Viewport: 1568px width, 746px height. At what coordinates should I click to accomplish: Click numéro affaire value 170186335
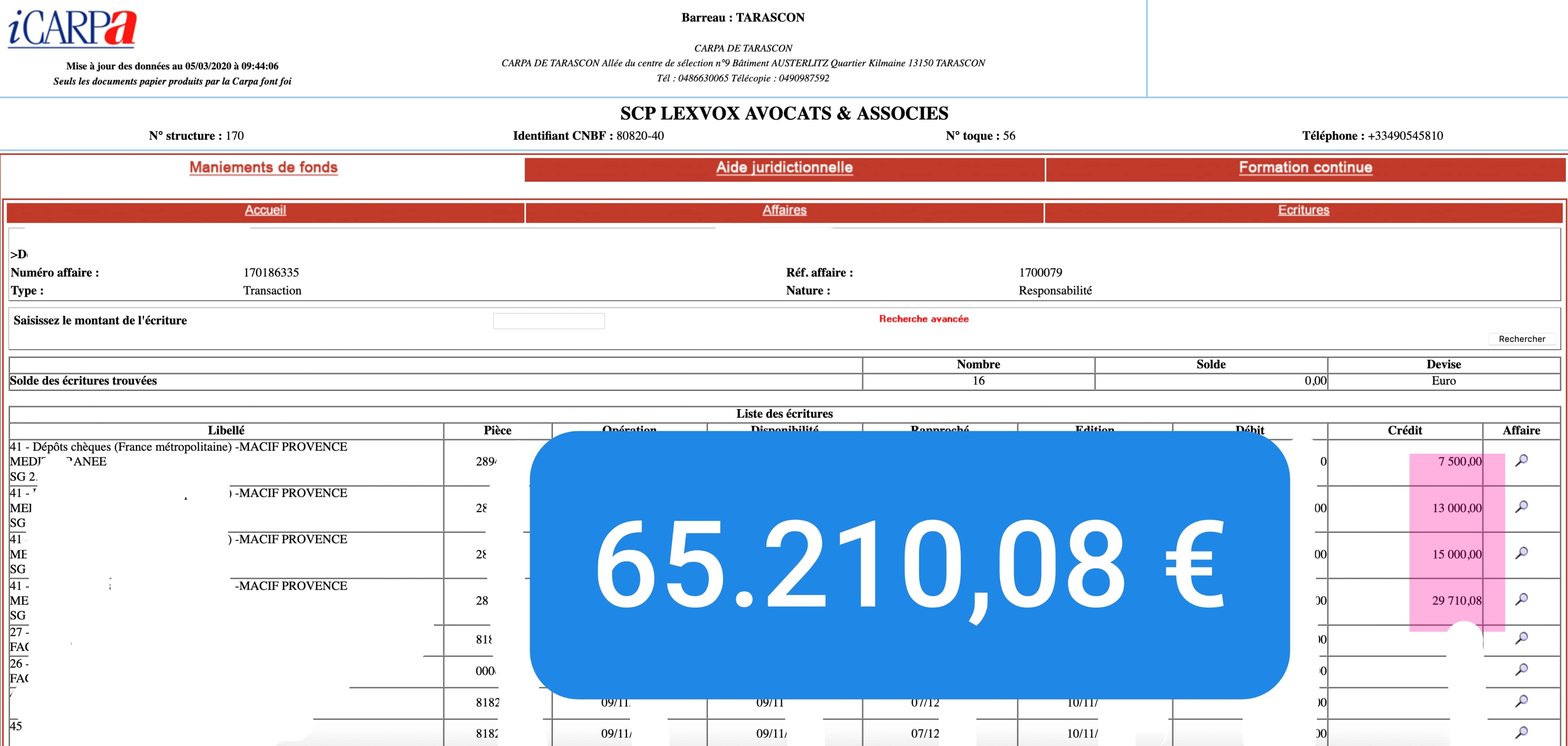[272, 273]
